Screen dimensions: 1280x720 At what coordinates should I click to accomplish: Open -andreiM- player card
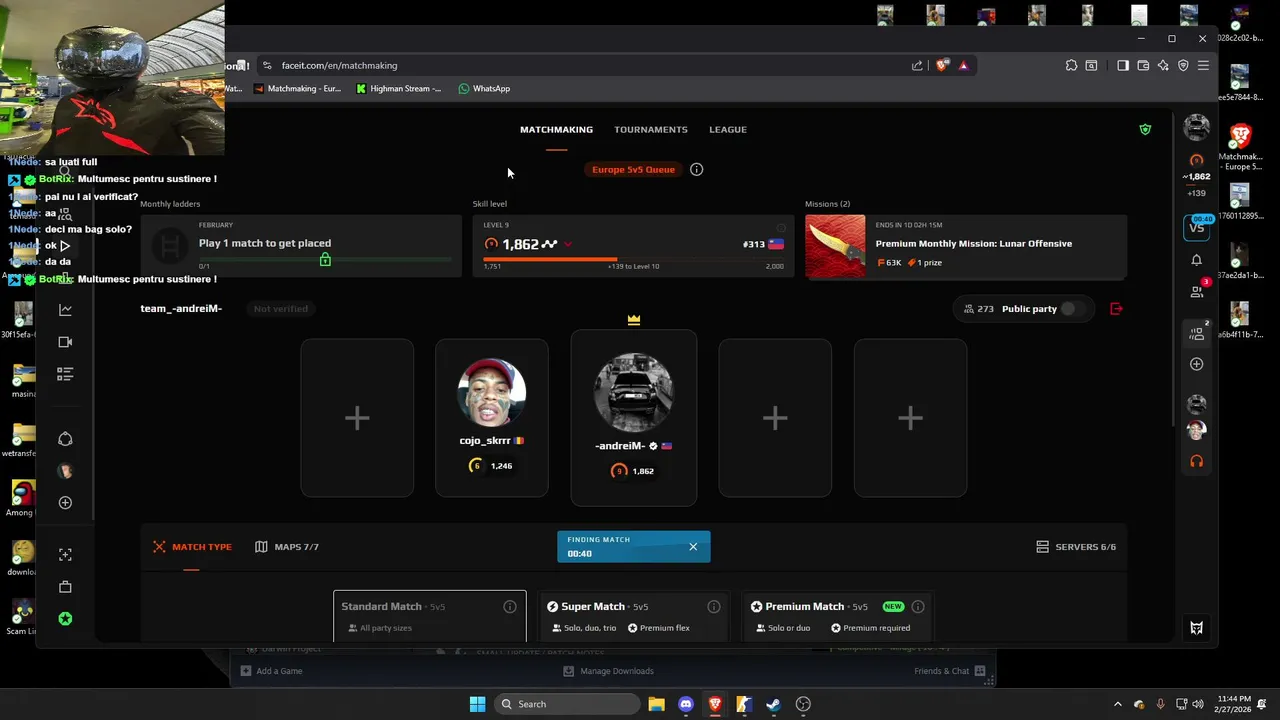pos(633,418)
